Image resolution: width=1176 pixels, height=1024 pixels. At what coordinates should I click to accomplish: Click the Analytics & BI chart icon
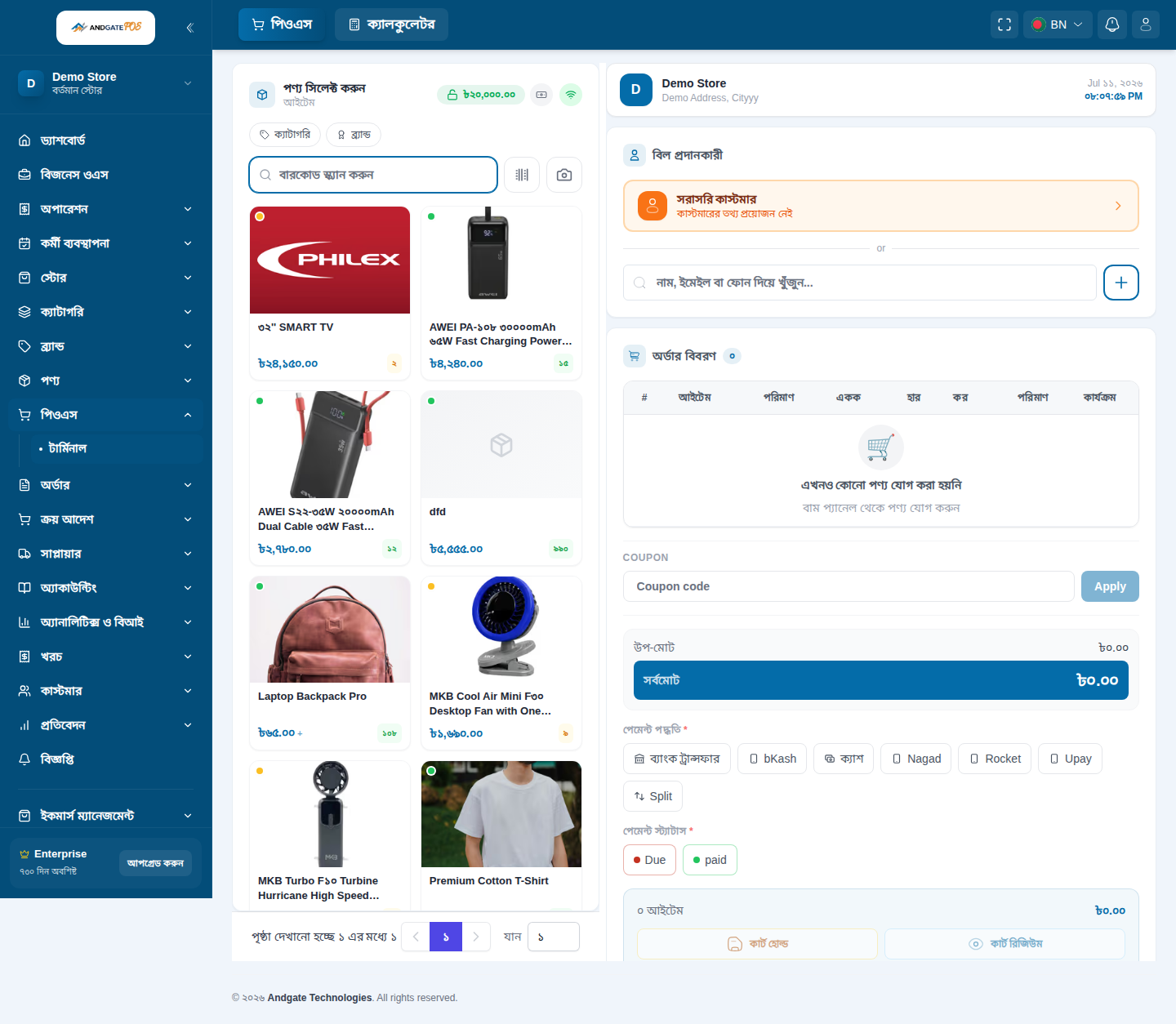[24, 622]
